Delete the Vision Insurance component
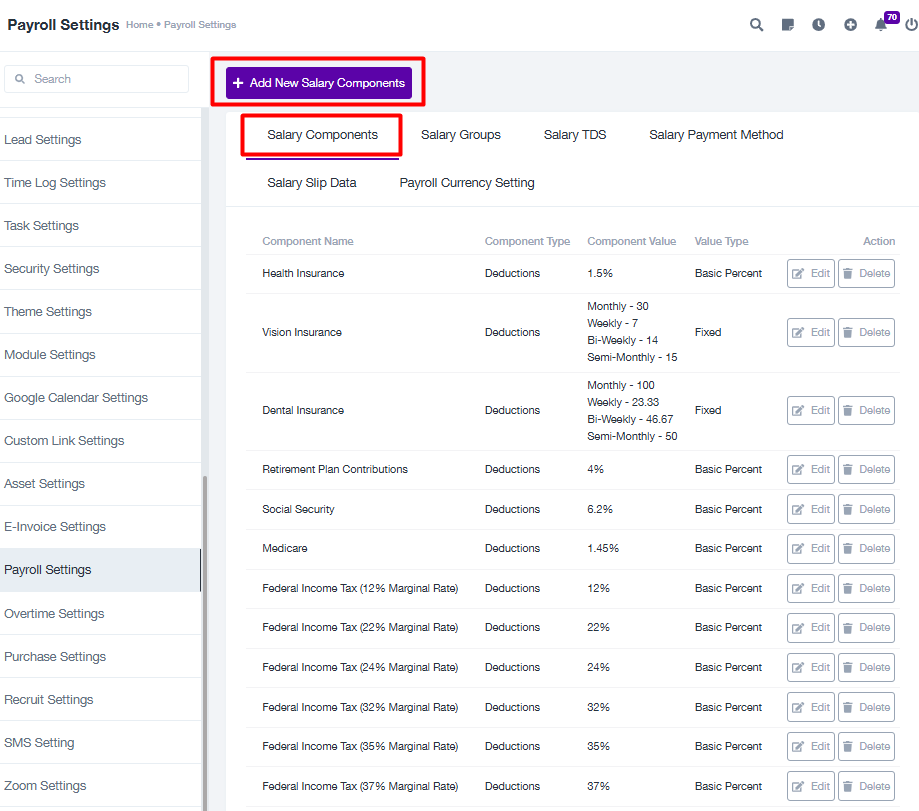 pyautogui.click(x=866, y=333)
